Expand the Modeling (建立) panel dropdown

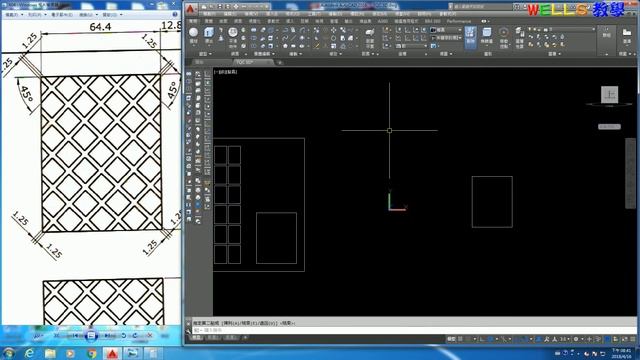pyautogui.click(x=205, y=54)
